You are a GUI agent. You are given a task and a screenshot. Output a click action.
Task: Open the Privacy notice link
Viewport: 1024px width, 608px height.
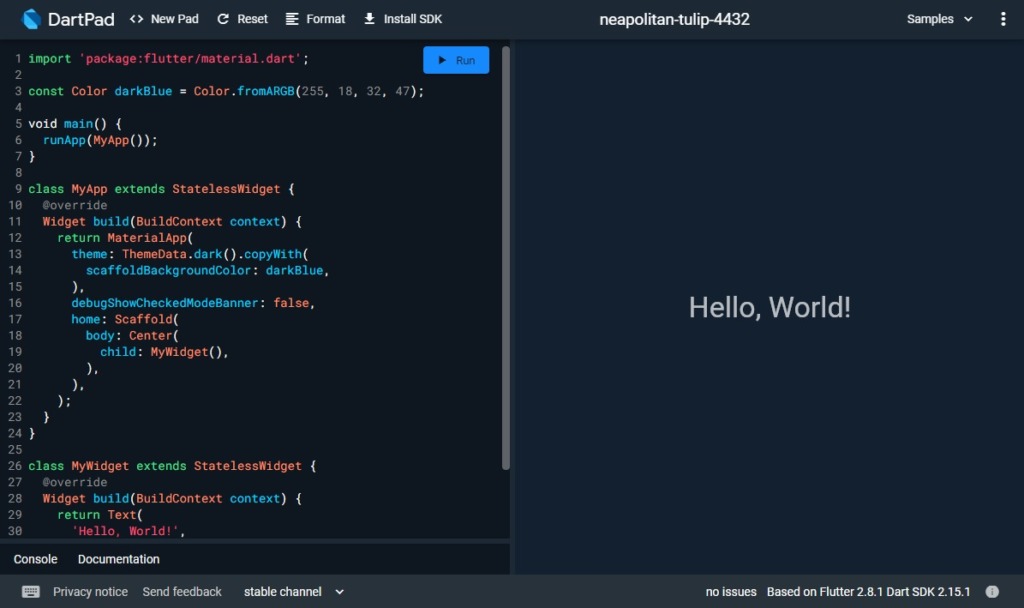pos(90,592)
